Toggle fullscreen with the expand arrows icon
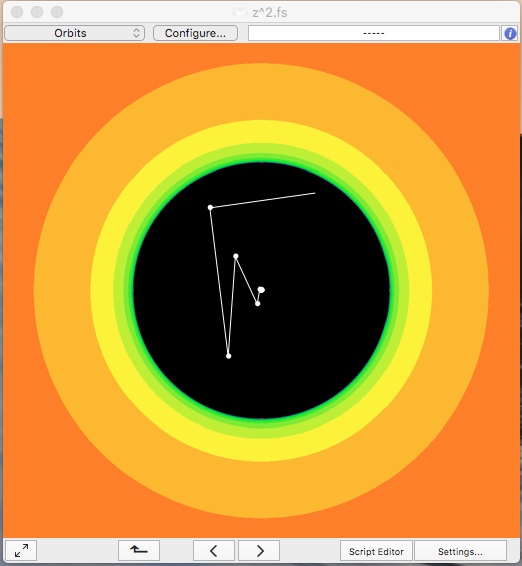 click(x=21, y=550)
